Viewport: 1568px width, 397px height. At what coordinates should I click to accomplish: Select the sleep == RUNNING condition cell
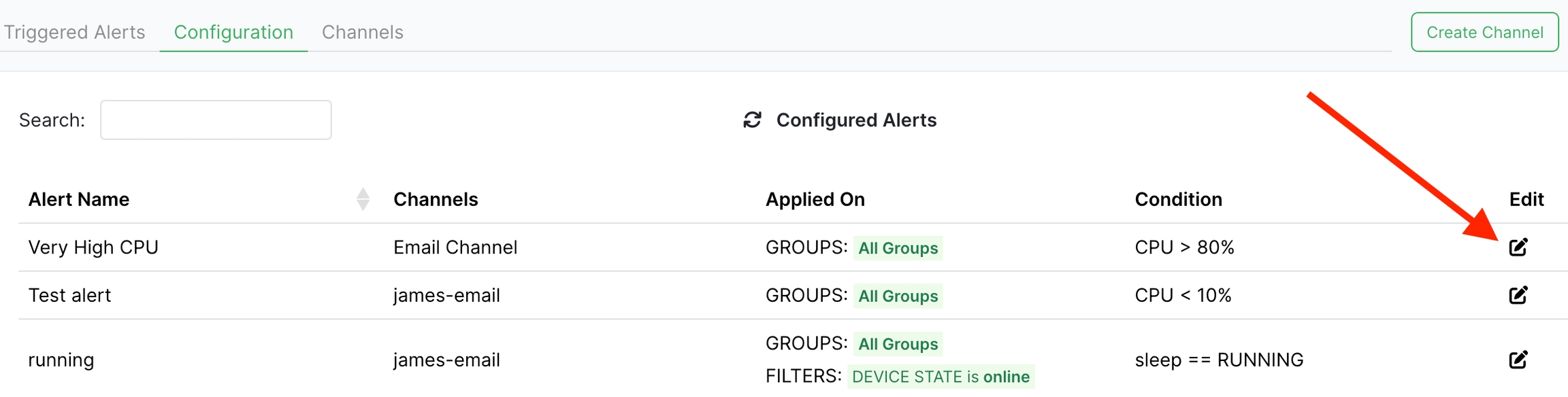(x=1218, y=360)
